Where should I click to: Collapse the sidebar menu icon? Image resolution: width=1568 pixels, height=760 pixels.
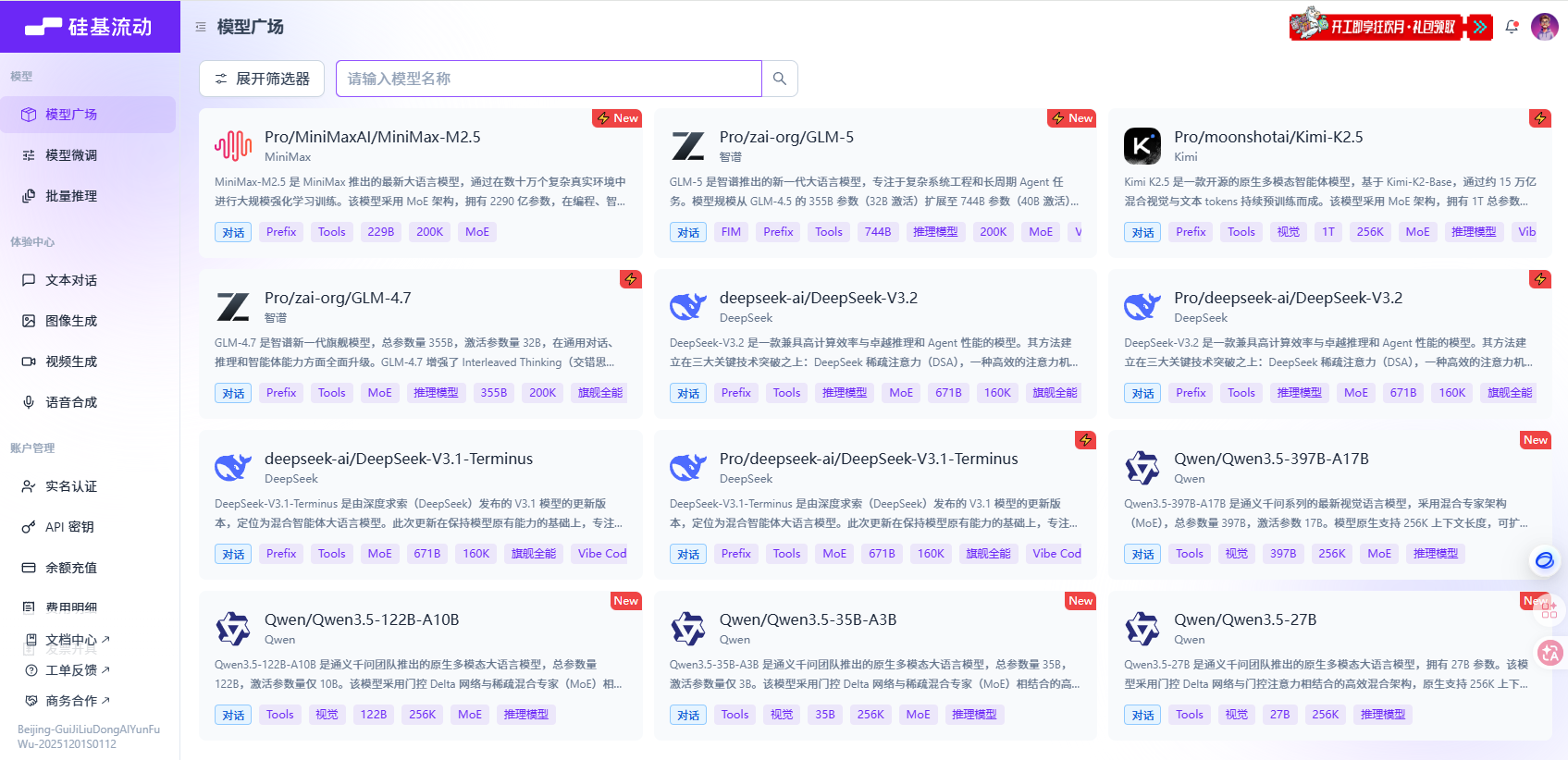(201, 28)
